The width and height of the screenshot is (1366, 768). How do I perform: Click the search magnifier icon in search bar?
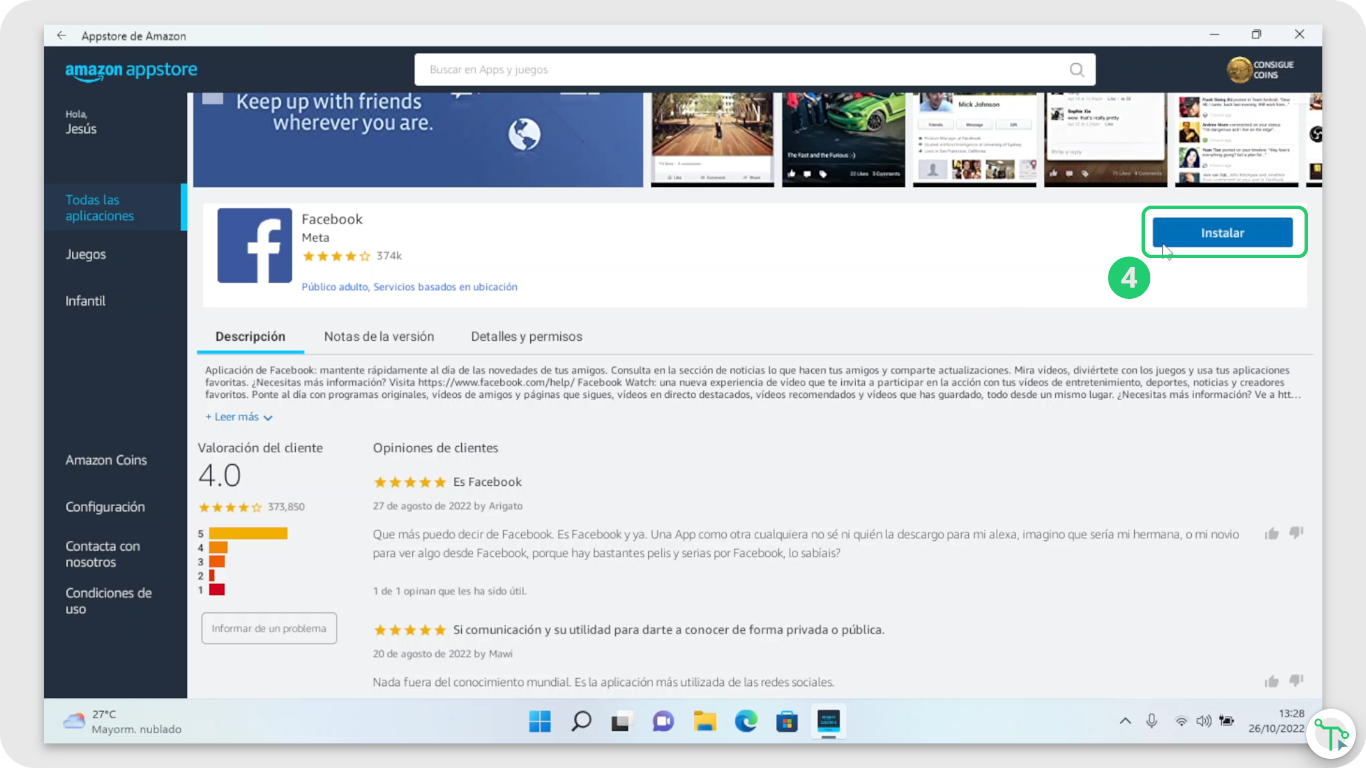1076,70
